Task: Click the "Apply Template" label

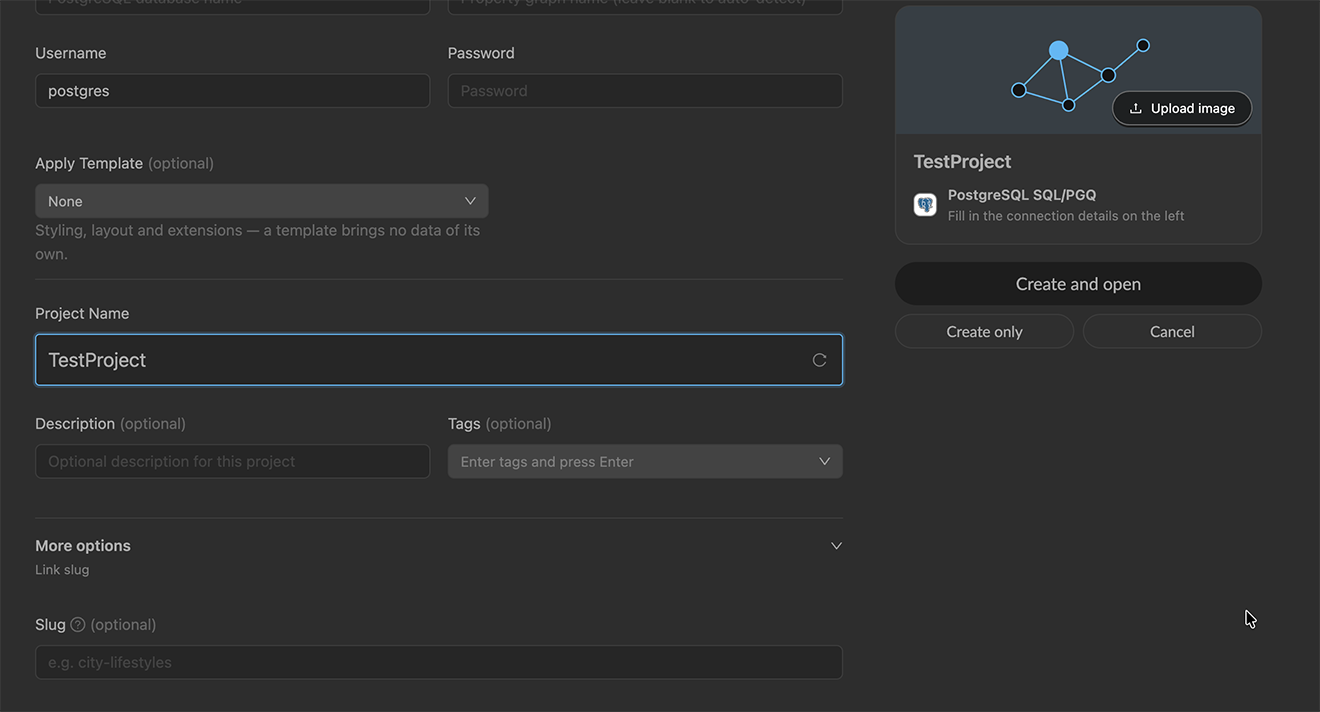Action: pos(89,164)
